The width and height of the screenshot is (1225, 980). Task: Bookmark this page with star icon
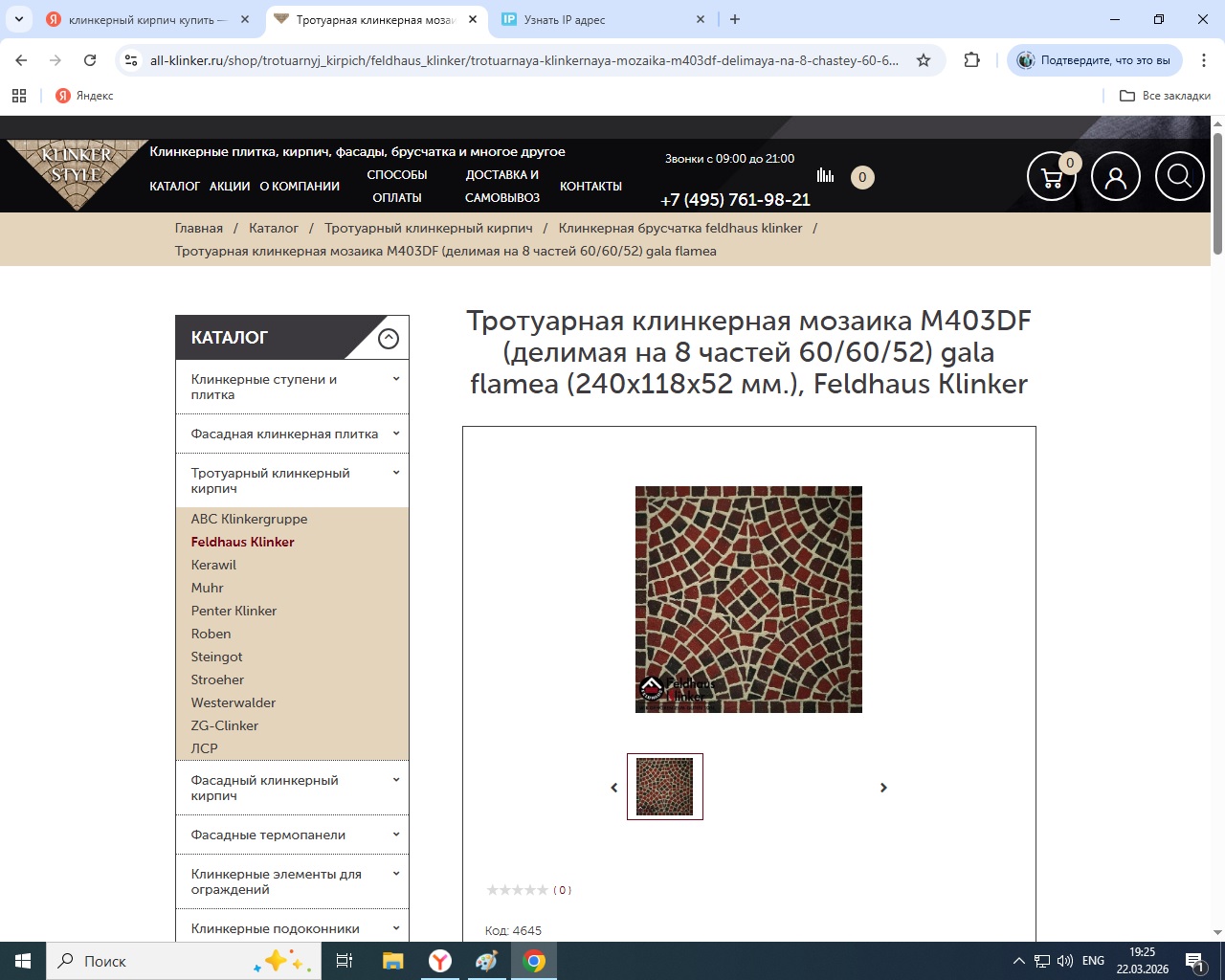(x=924, y=60)
